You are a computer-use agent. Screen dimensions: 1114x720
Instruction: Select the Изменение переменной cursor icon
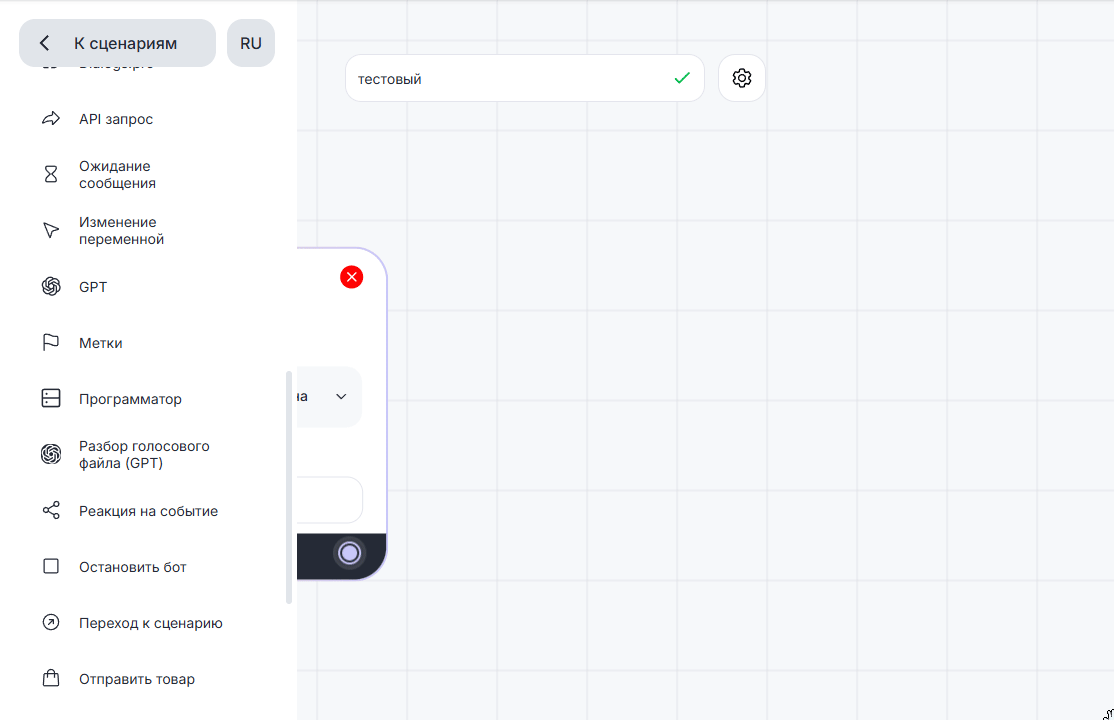point(51,231)
